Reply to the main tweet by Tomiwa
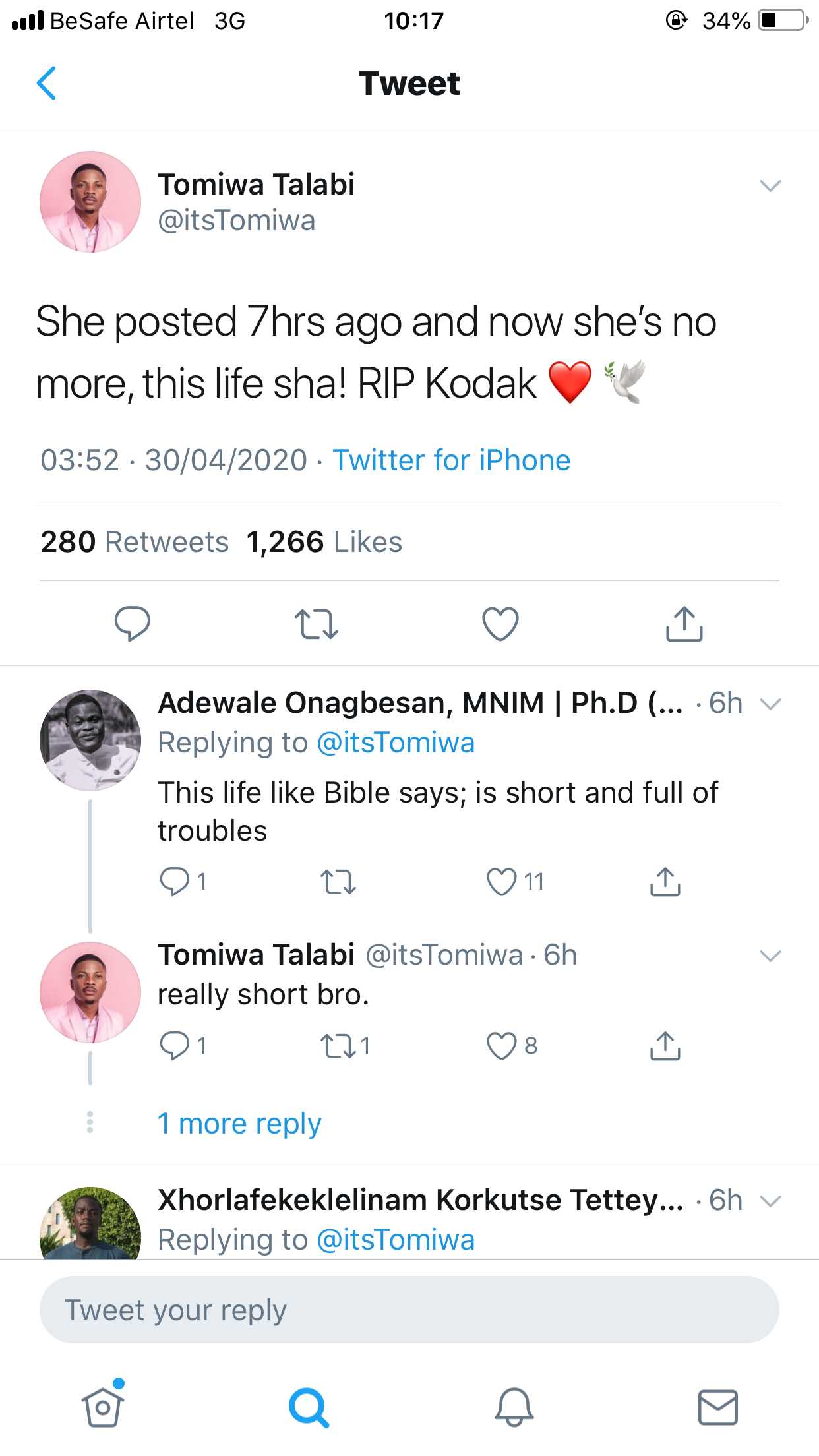The height and width of the screenshot is (1456, 819). [132, 623]
